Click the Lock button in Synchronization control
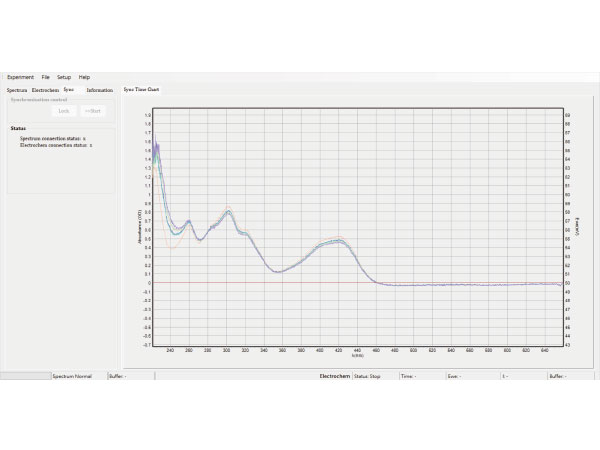Image resolution: width=600 pixels, height=450 pixels. [64, 110]
